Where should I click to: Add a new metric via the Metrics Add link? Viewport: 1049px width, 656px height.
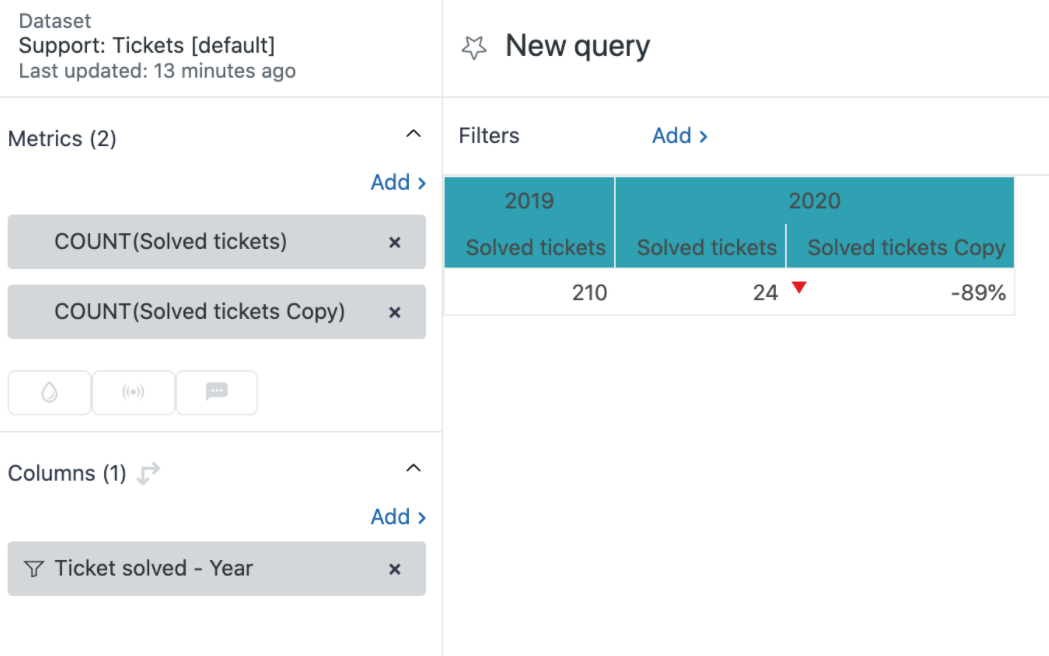pos(398,182)
